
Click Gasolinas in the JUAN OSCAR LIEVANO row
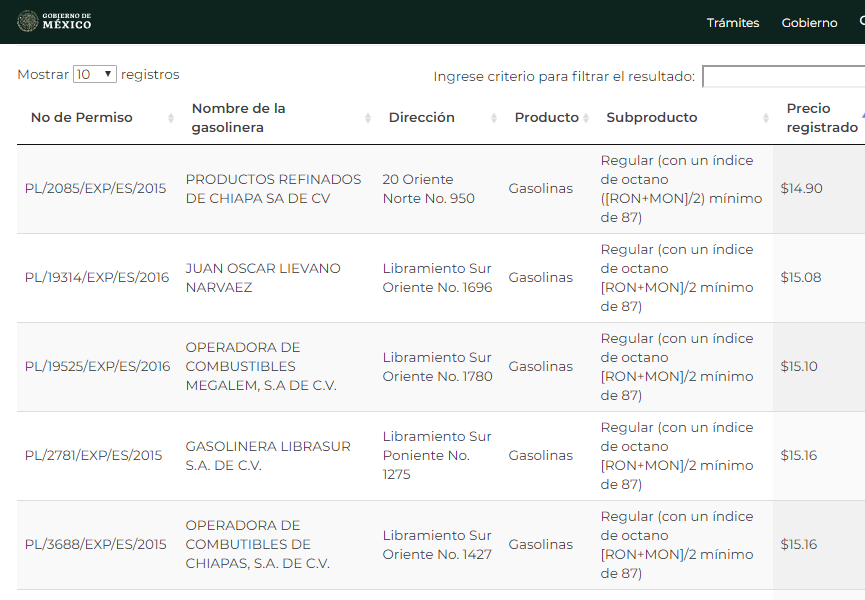click(x=541, y=277)
